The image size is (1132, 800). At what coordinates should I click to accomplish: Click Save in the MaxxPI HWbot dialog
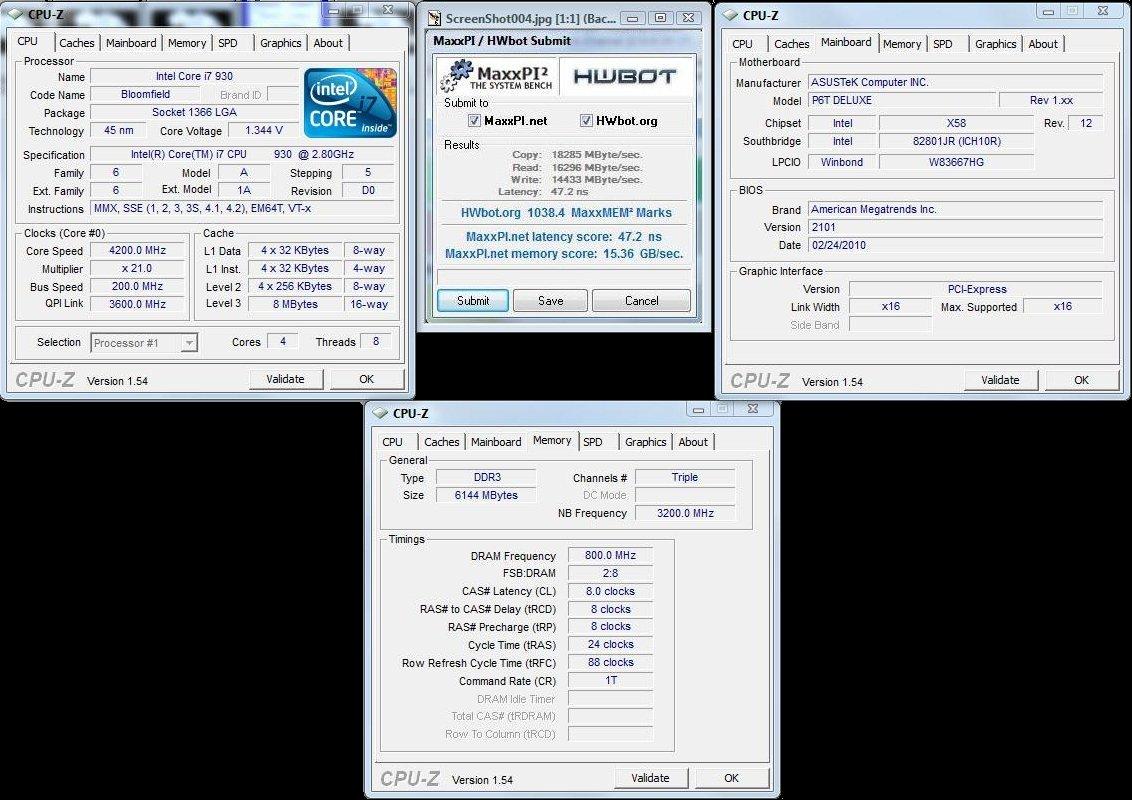pyautogui.click(x=550, y=300)
